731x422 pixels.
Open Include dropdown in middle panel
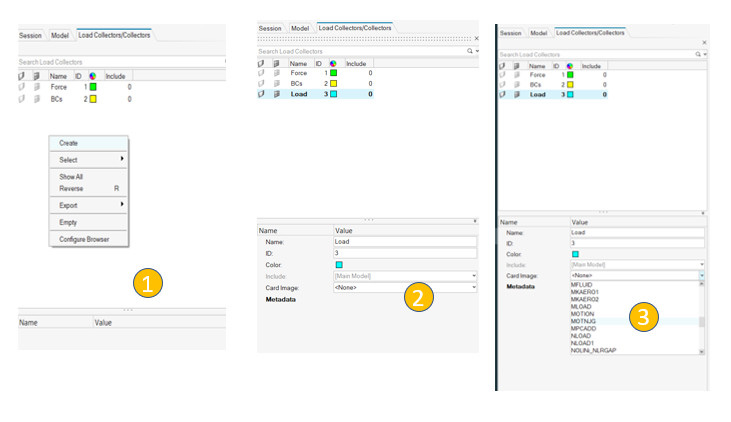[x=474, y=276]
